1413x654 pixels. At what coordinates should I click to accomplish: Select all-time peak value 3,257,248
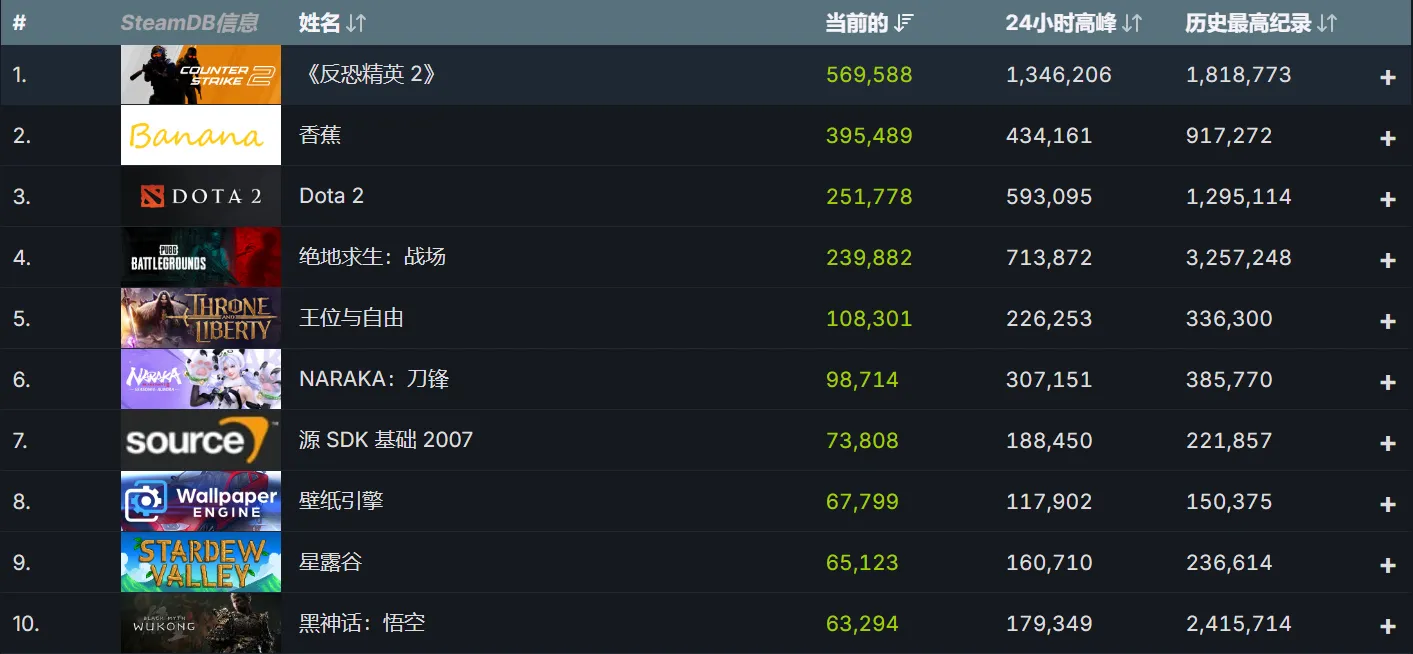tap(1239, 258)
